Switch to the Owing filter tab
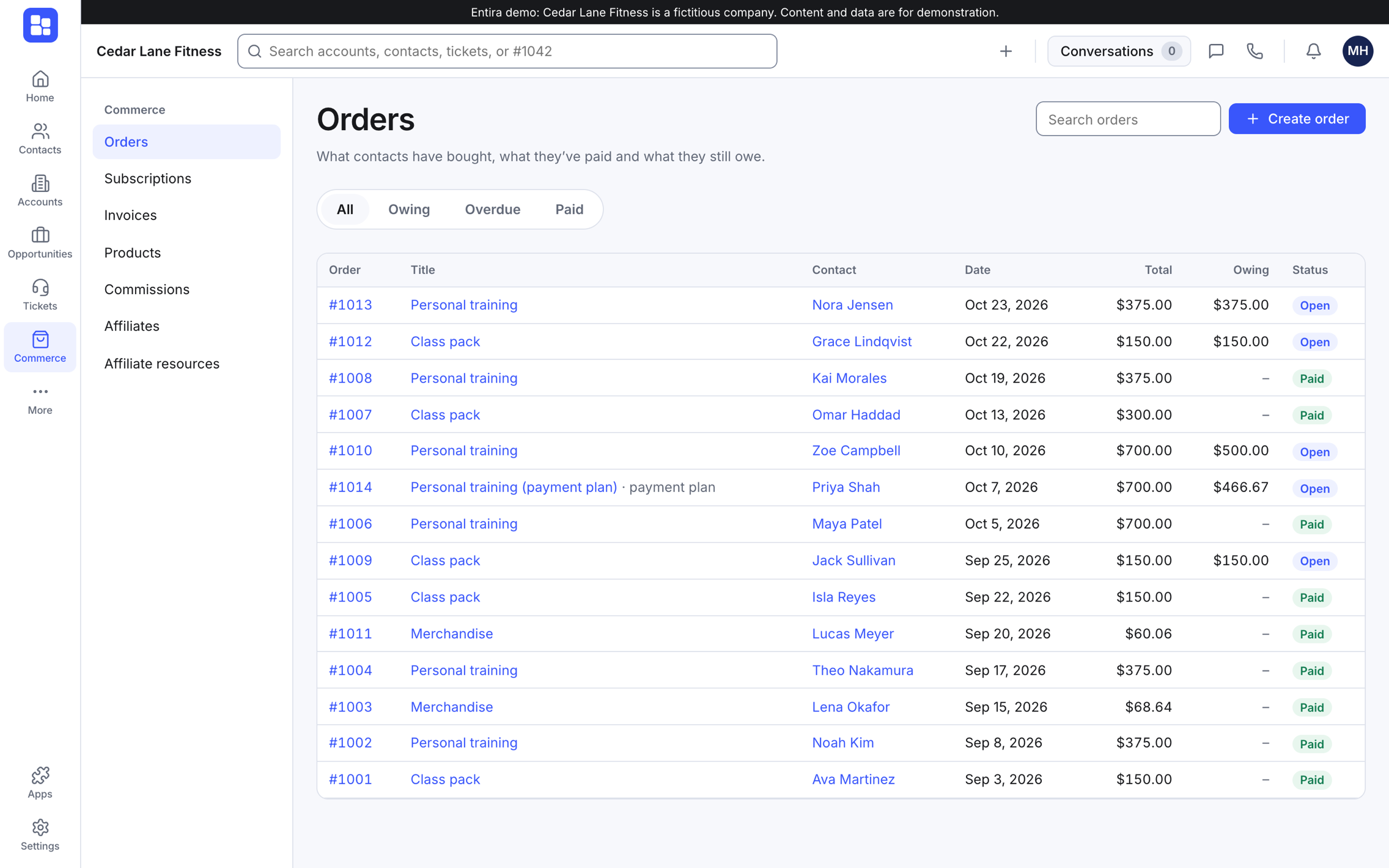The width and height of the screenshot is (1389, 868). pos(409,209)
